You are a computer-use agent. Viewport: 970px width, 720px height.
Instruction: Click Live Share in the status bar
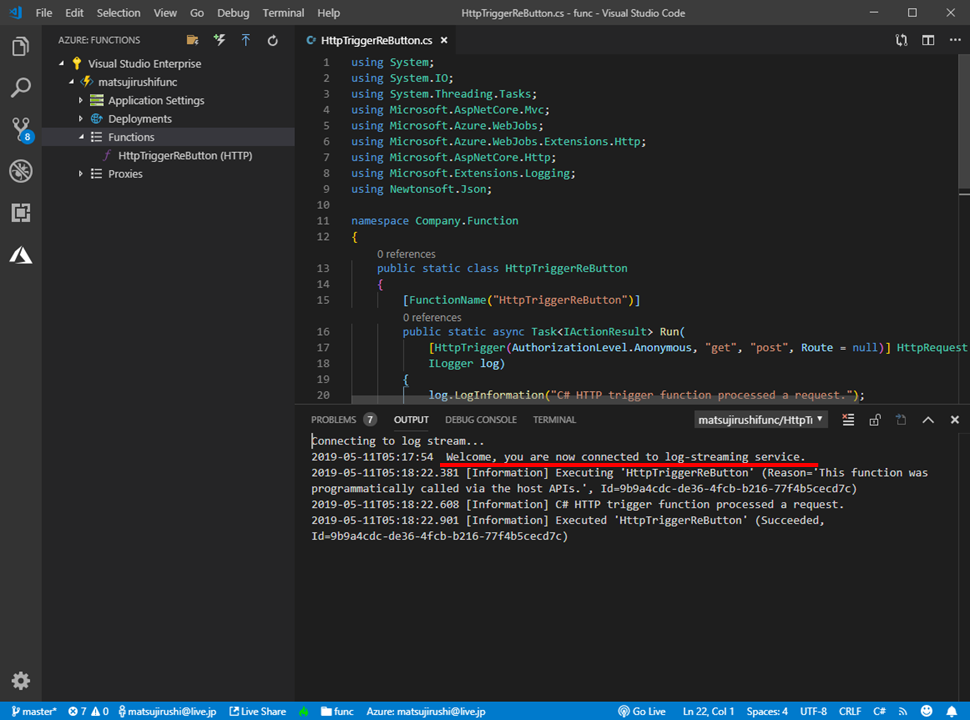point(258,711)
